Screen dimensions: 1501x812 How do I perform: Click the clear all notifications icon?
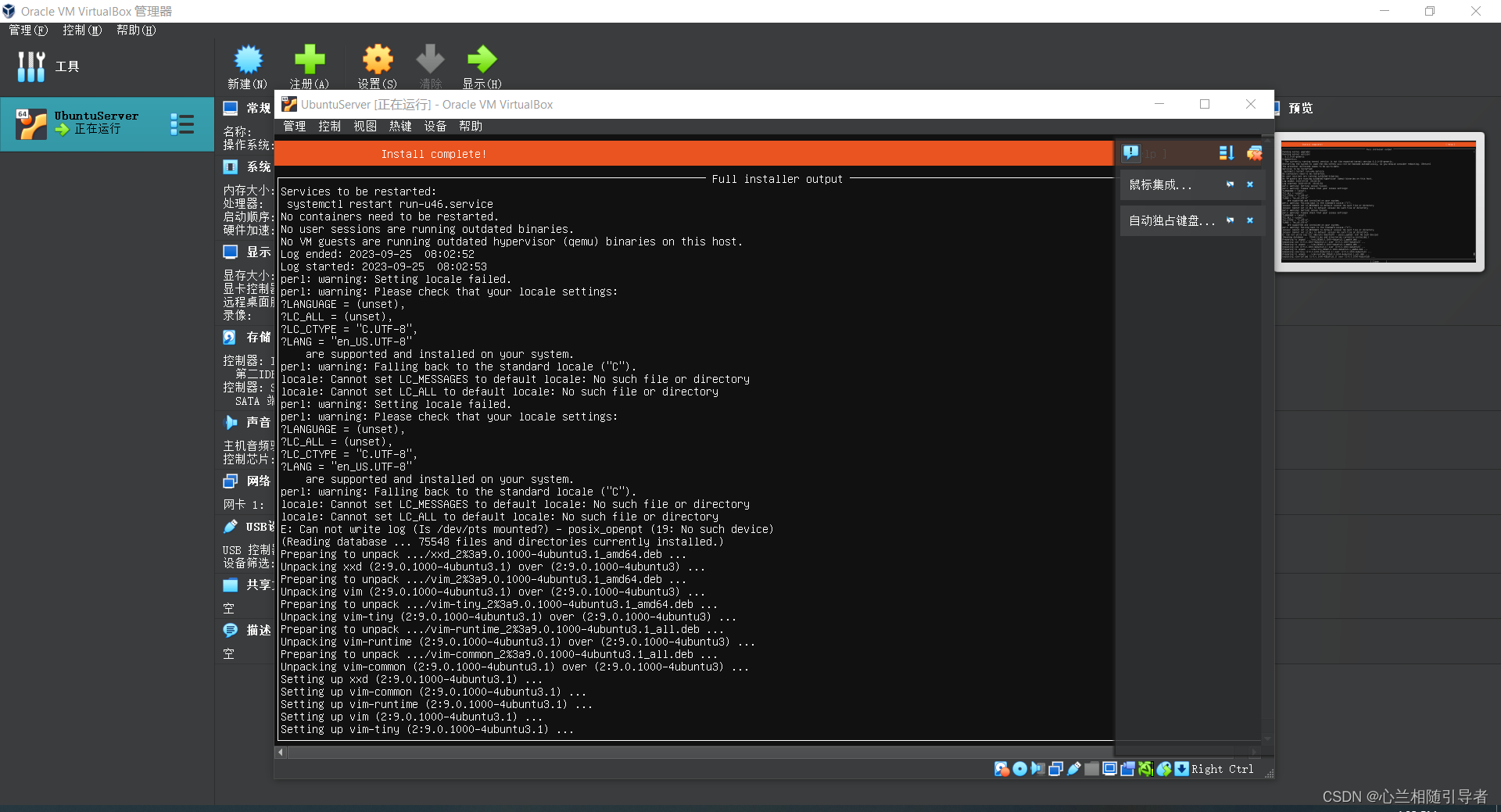[1254, 153]
